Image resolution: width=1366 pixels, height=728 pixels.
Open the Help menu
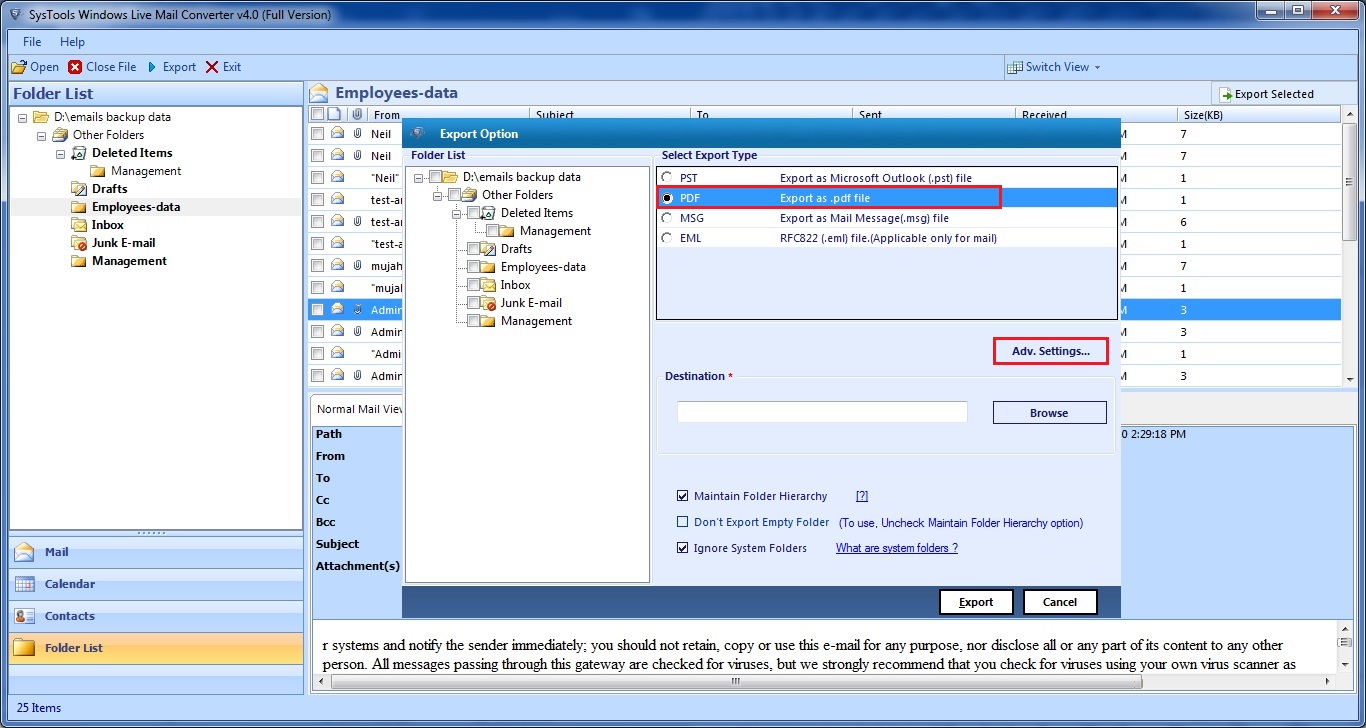[72, 42]
